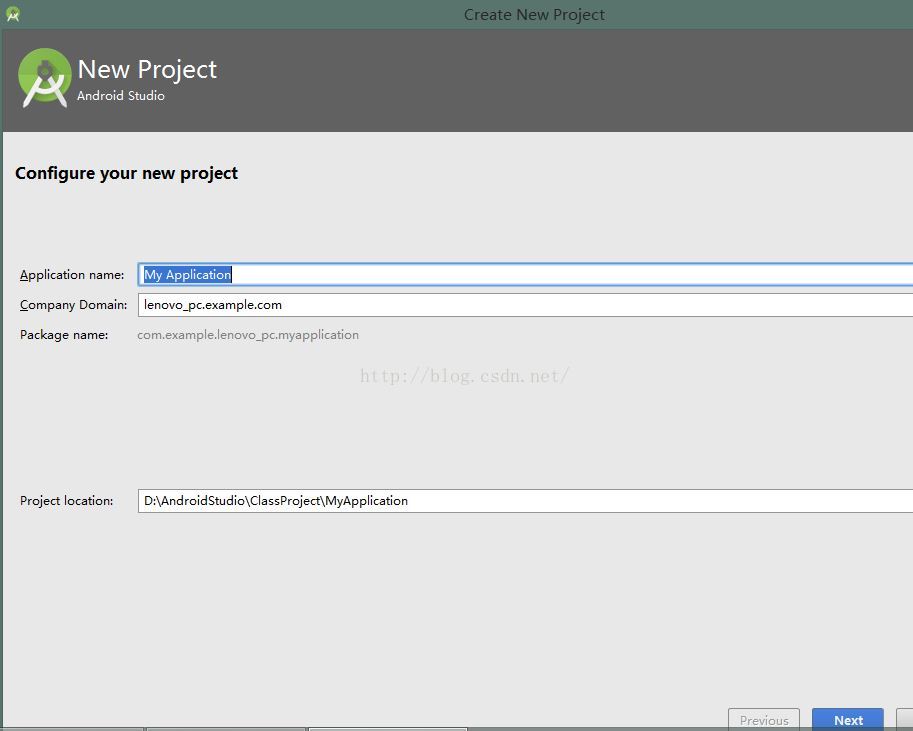Click the com.example.lenovo_pc.myapplication package text
This screenshot has height=731, width=913.
tap(248, 335)
